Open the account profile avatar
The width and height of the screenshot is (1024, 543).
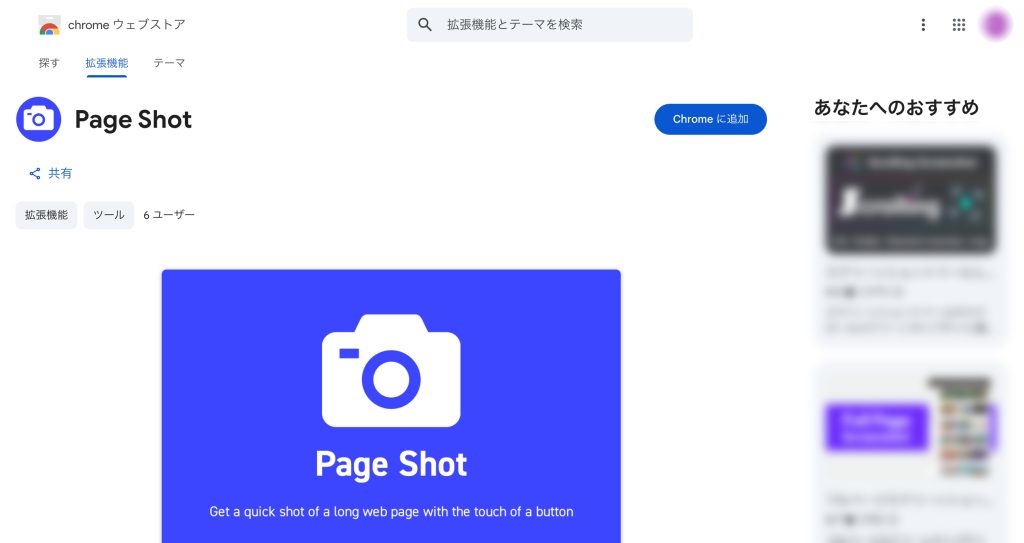coord(996,25)
